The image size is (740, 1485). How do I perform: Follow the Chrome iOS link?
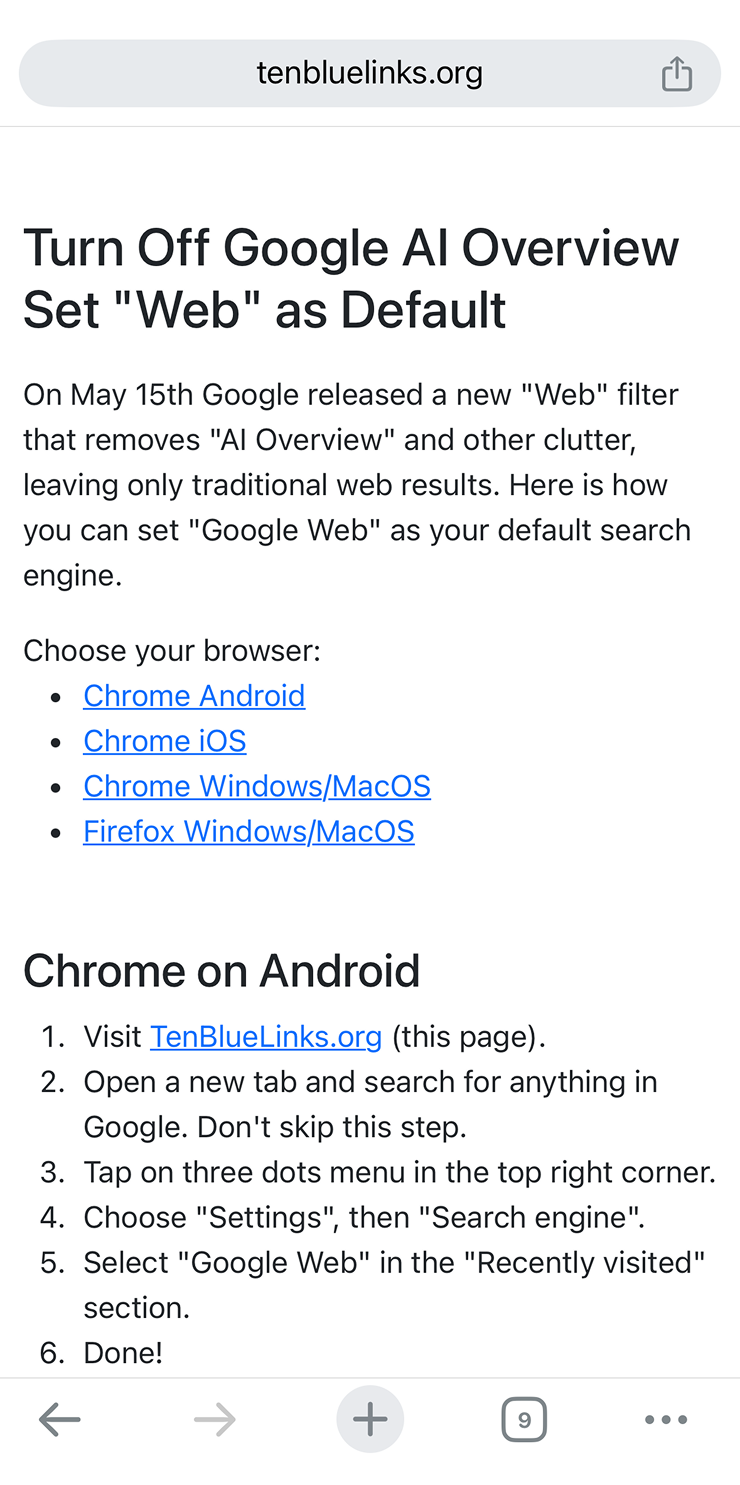[164, 740]
